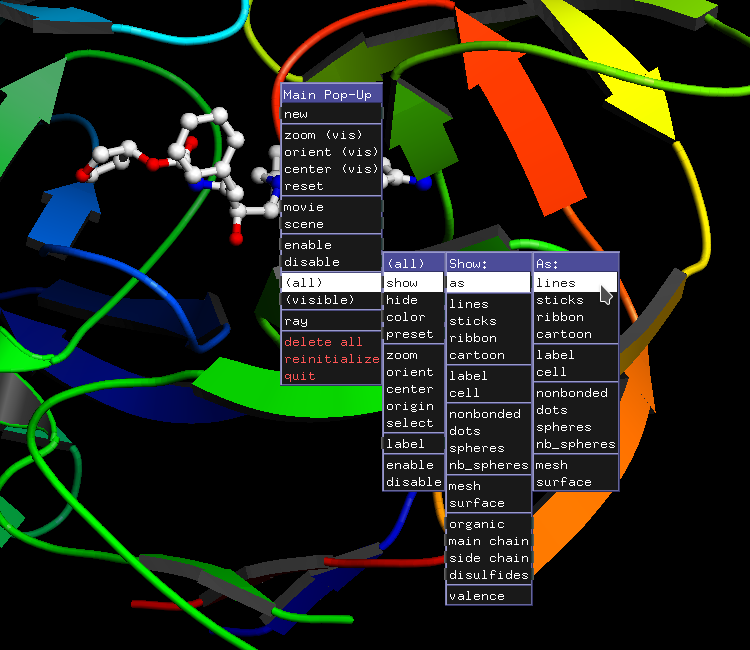Choose 'preset' in (all) submenu

[x=414, y=334]
